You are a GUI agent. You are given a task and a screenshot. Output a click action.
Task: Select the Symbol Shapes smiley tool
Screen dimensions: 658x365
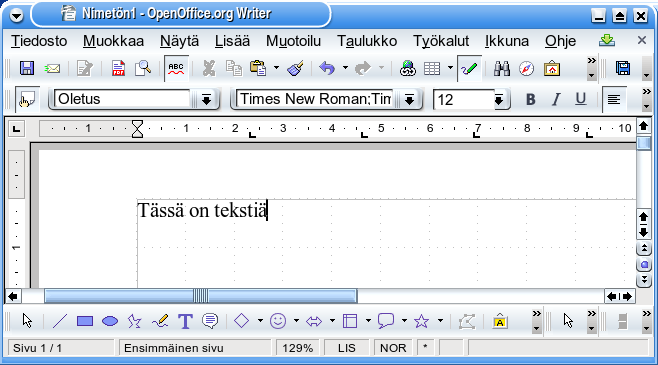pyautogui.click(x=278, y=321)
